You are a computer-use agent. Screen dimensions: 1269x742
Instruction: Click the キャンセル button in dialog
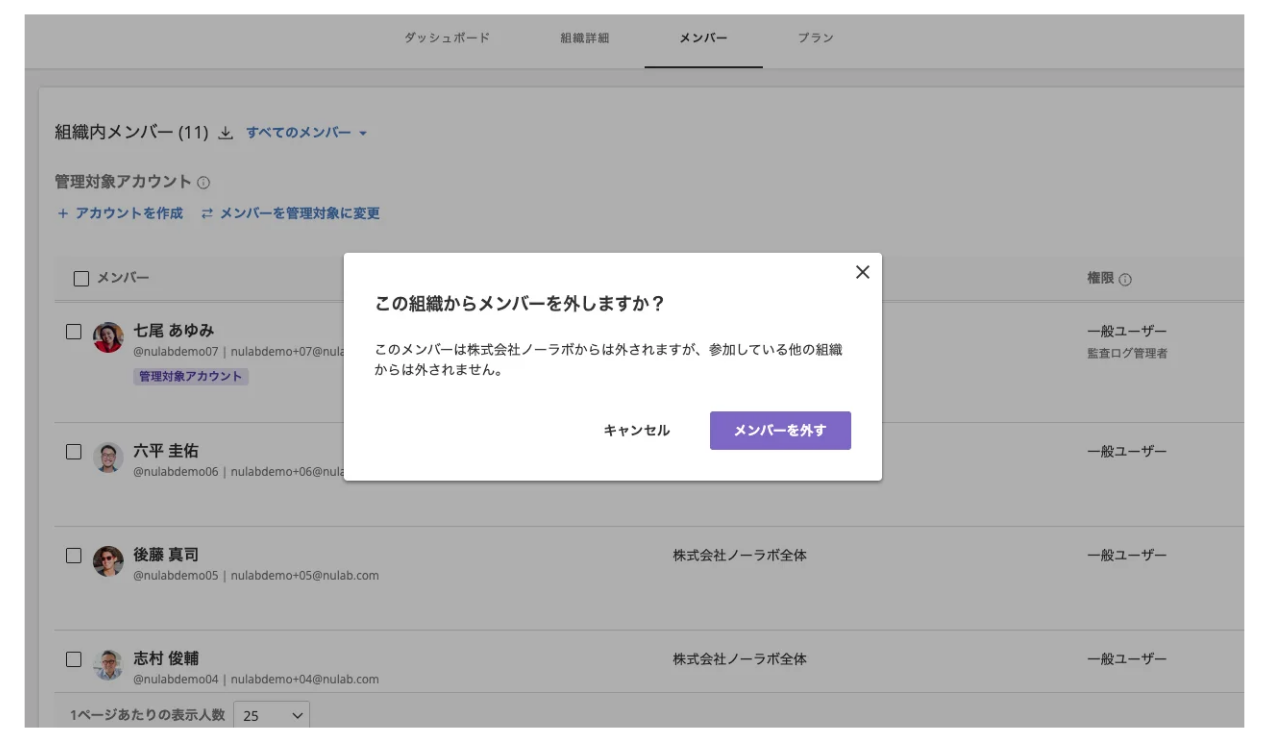pyautogui.click(x=636, y=430)
